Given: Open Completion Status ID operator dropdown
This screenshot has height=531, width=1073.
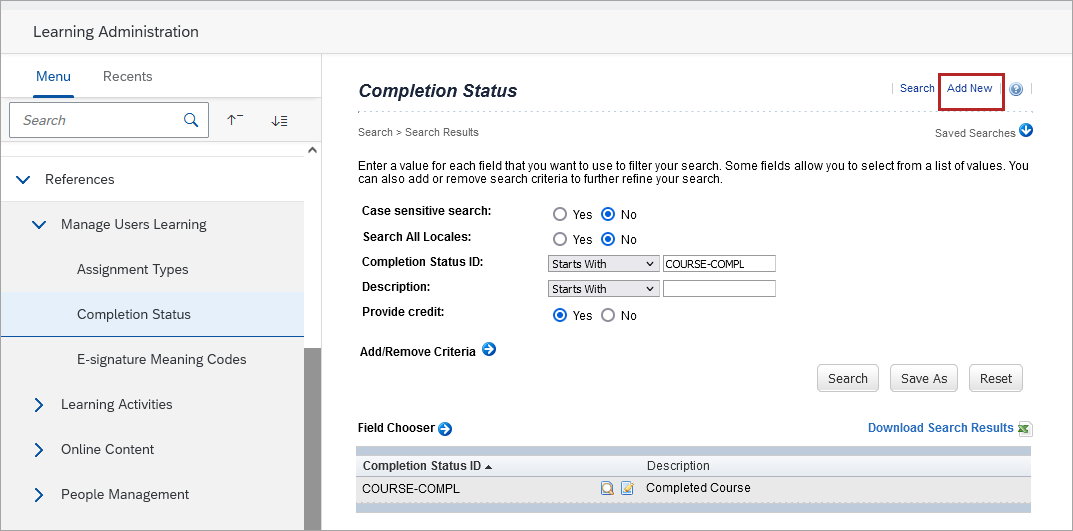Looking at the screenshot, I should point(603,264).
